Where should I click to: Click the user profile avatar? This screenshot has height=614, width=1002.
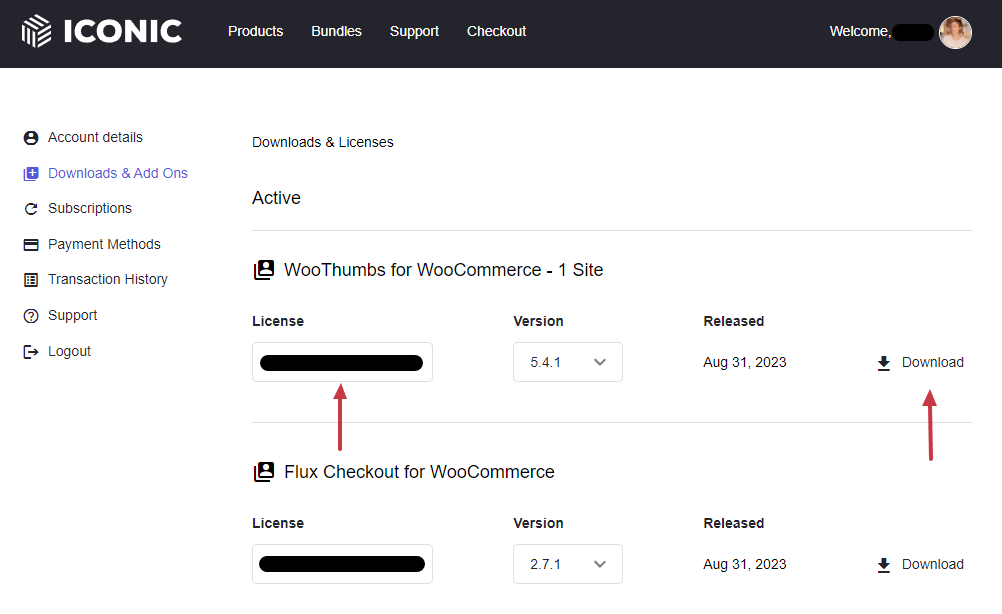[x=955, y=32]
